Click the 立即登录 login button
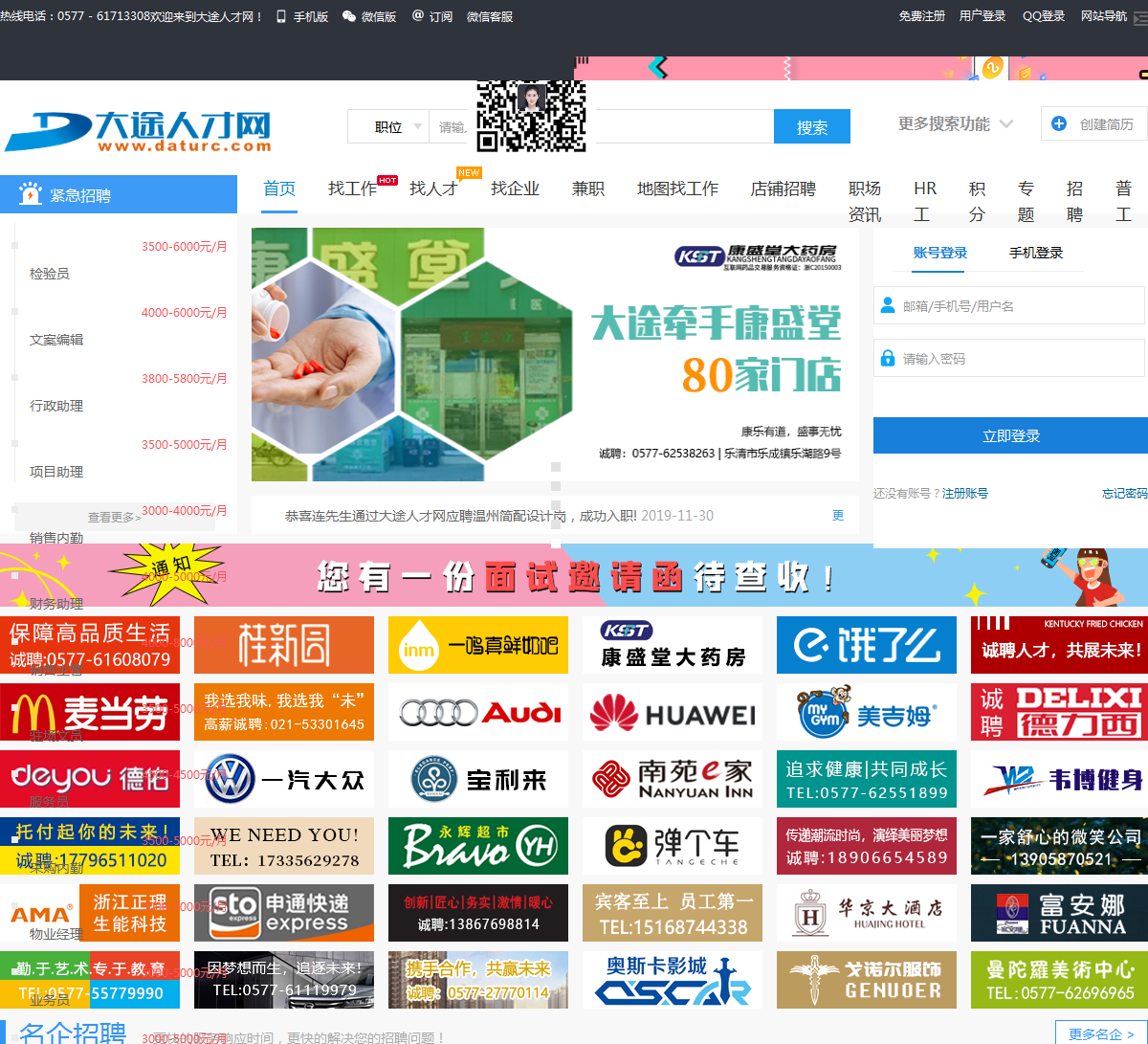The width and height of the screenshot is (1148, 1044). pos(1010,435)
